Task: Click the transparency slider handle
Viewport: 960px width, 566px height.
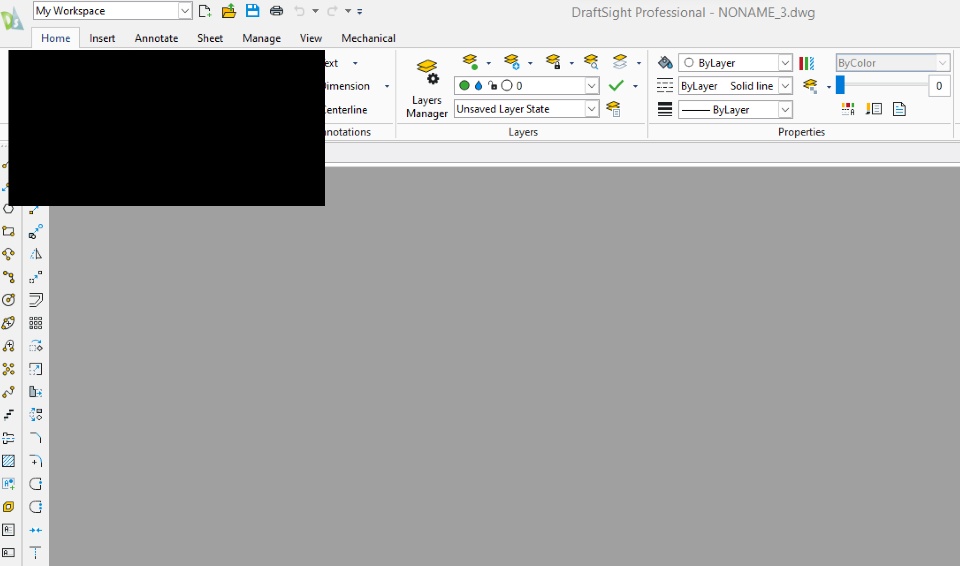Action: point(840,85)
